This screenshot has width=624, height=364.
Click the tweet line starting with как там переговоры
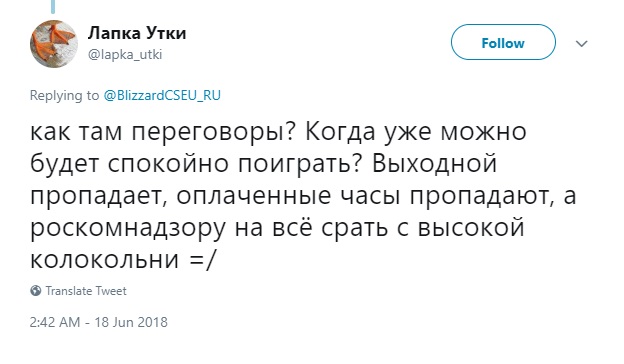278,132
